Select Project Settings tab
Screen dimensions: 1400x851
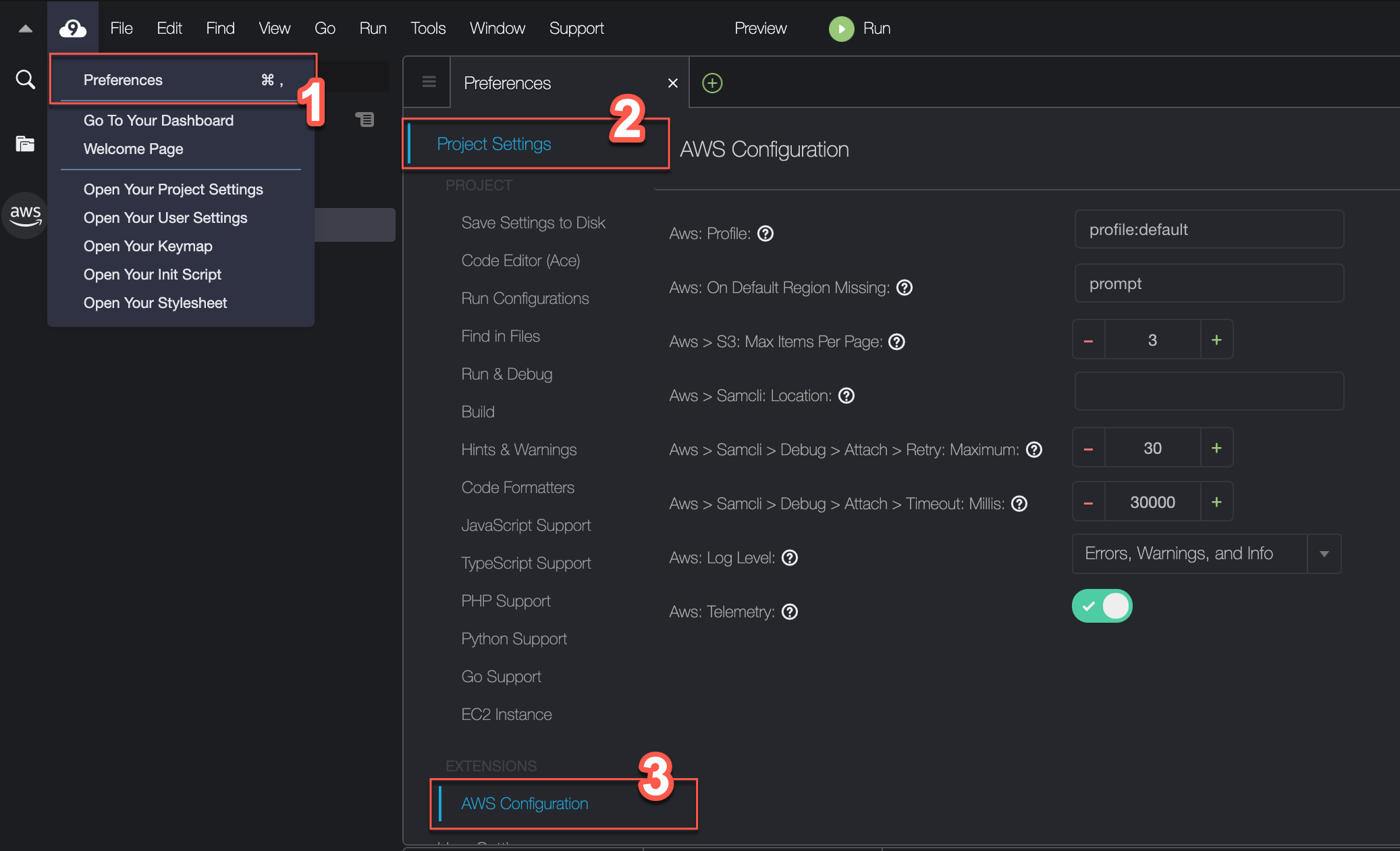pos(493,143)
